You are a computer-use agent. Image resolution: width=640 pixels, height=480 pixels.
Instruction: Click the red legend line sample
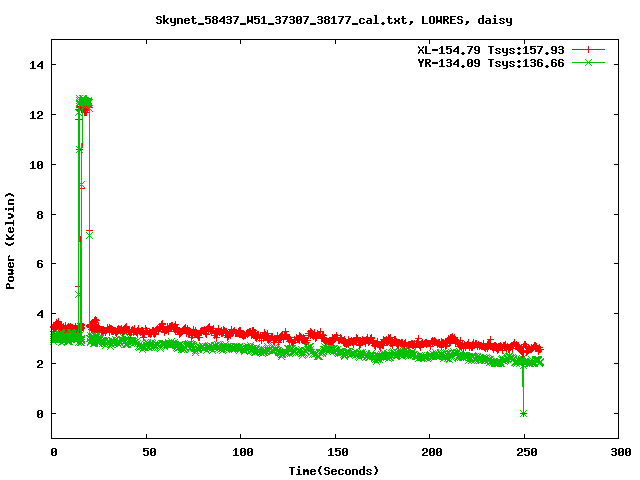588,50
